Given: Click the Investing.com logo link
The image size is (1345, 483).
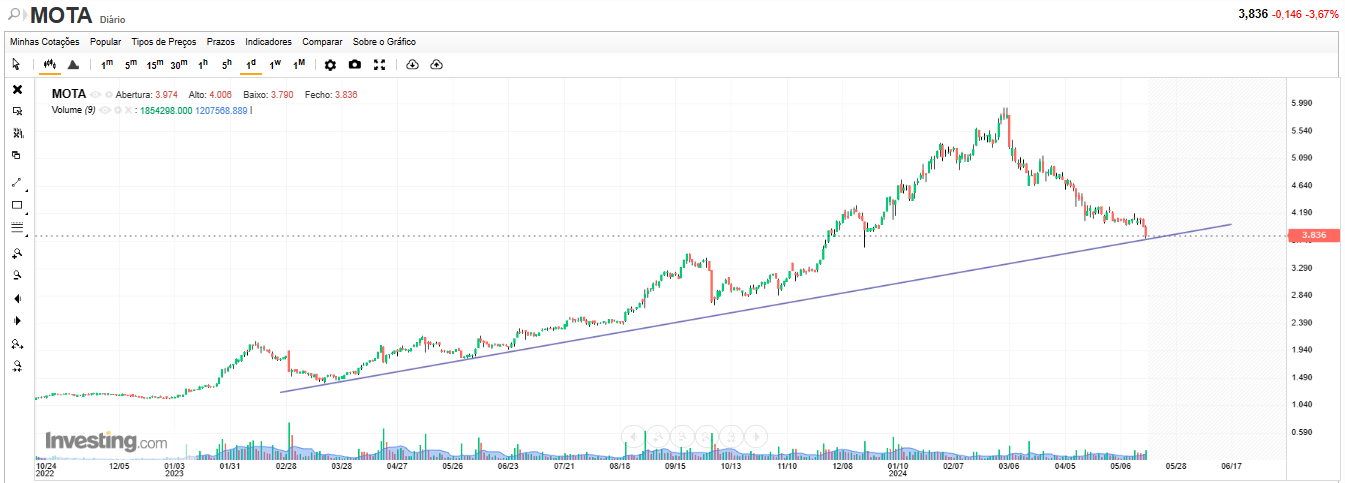Looking at the screenshot, I should click(106, 441).
